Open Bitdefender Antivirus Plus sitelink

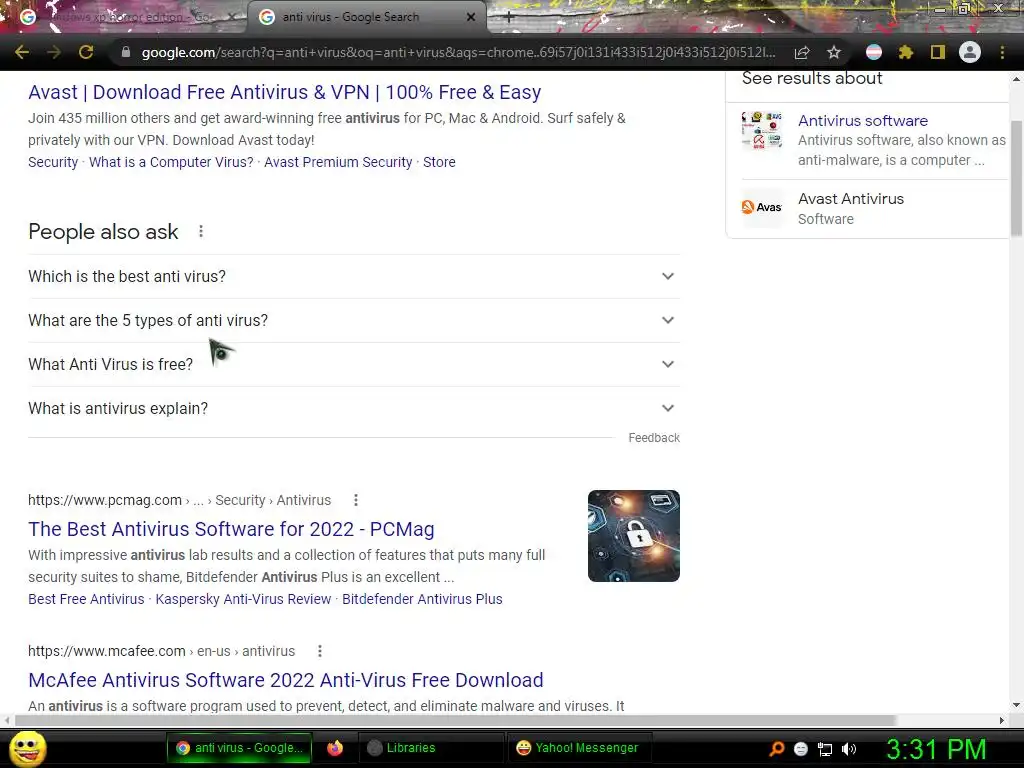423,599
